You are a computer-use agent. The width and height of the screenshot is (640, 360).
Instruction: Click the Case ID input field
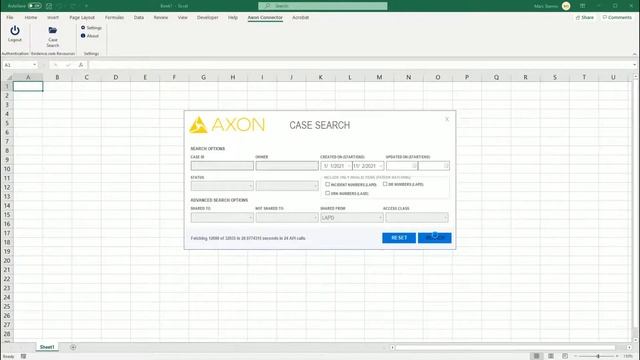coord(222,166)
